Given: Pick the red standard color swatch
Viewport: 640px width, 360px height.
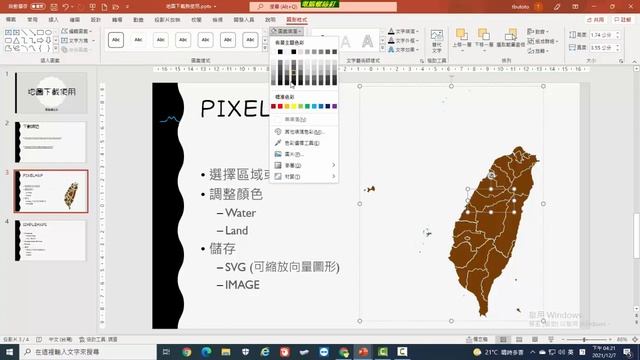Looking at the screenshot, I should [x=280, y=106].
